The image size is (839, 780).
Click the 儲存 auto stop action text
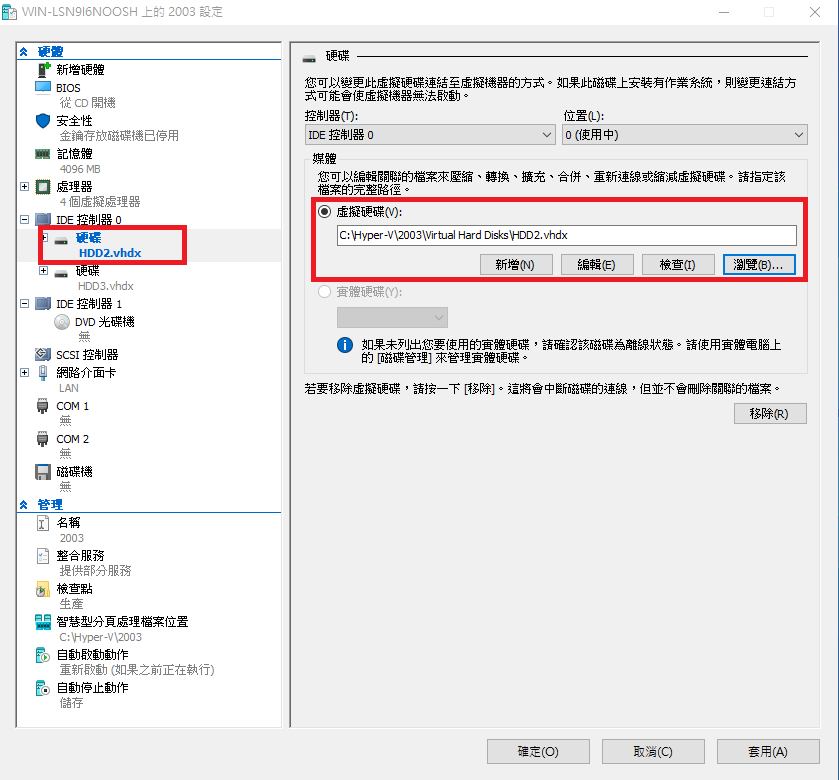coord(71,703)
